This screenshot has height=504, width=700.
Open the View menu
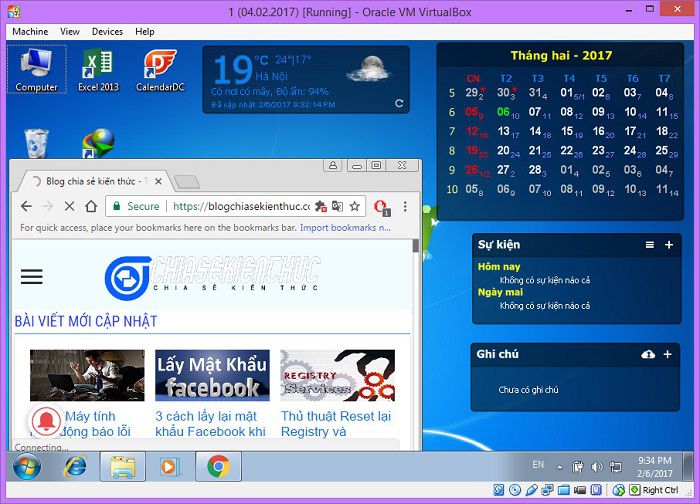click(x=70, y=32)
